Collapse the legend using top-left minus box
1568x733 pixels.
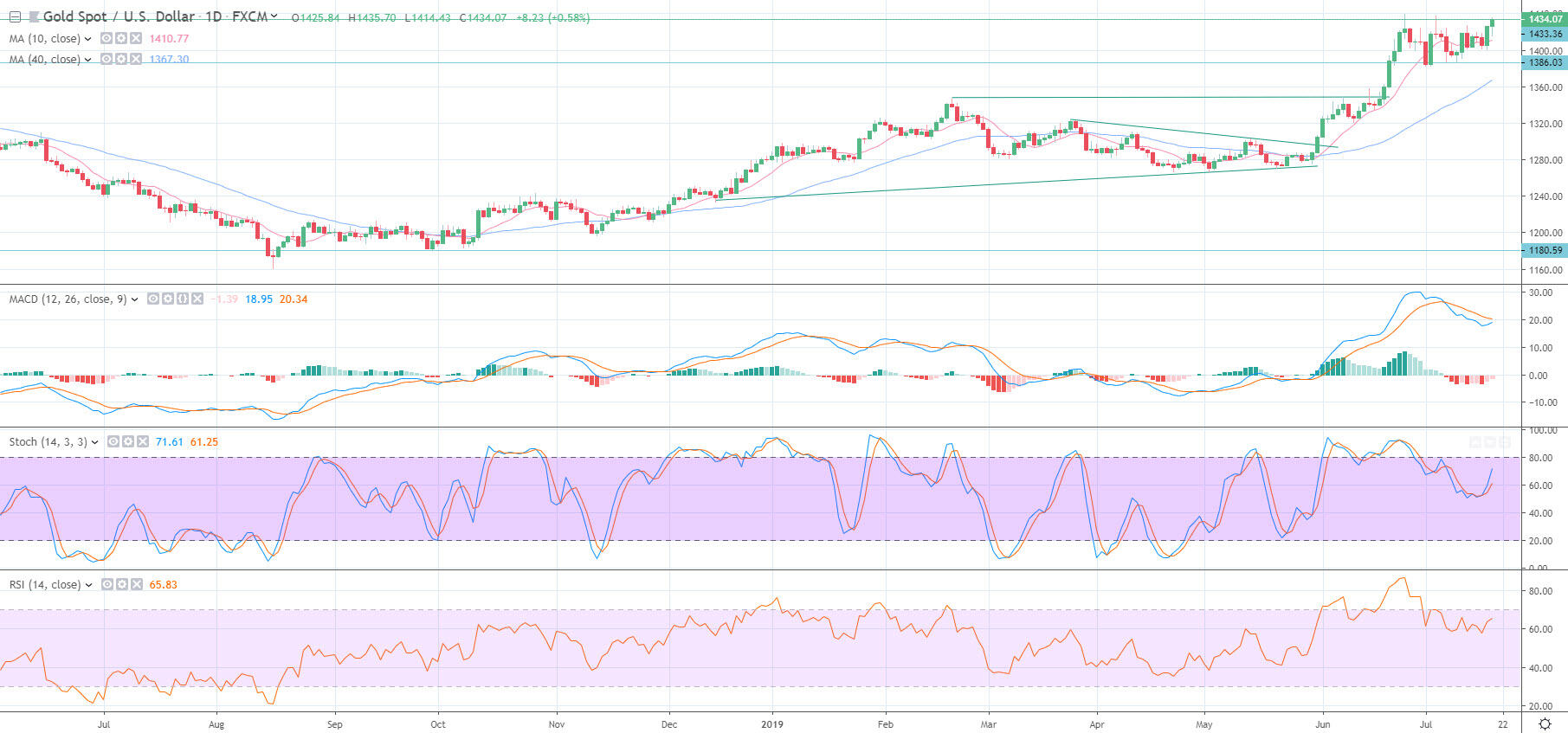coord(15,16)
